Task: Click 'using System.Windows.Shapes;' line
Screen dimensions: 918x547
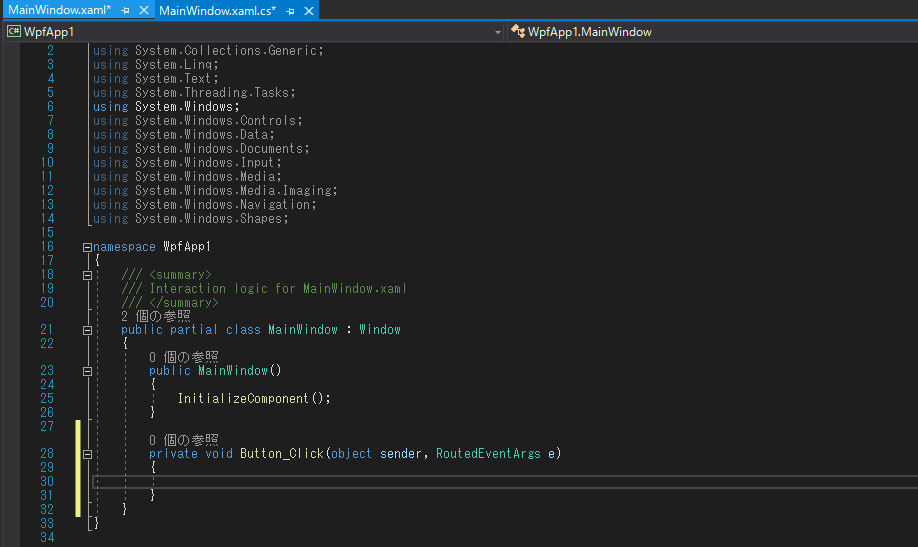Action: [191, 218]
